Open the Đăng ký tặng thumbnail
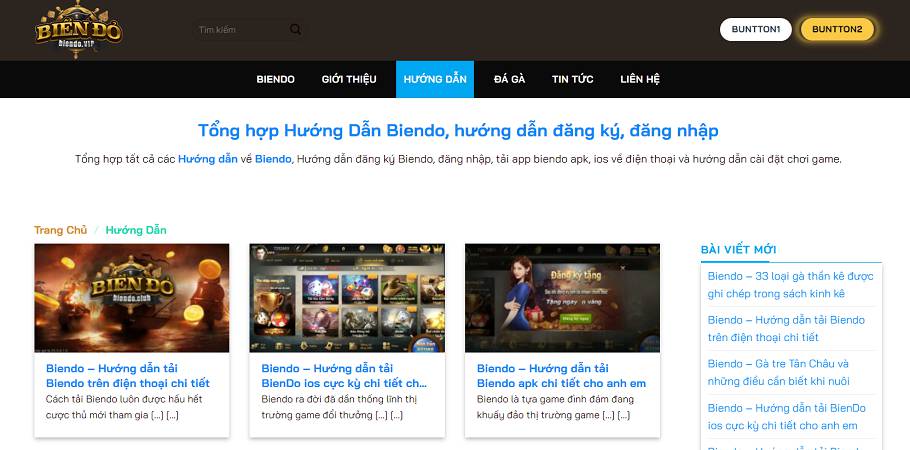 point(562,298)
